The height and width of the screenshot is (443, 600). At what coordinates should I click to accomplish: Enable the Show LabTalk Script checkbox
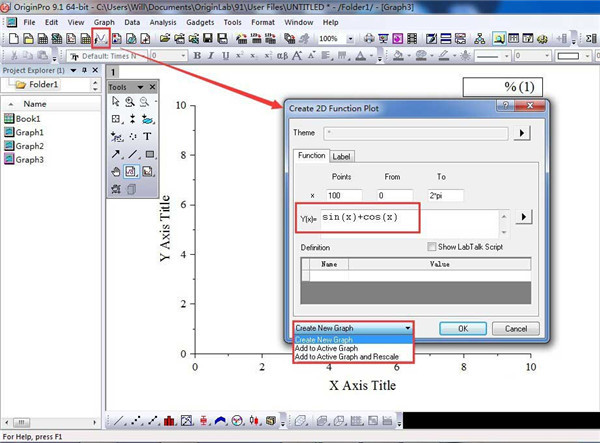pyautogui.click(x=432, y=247)
